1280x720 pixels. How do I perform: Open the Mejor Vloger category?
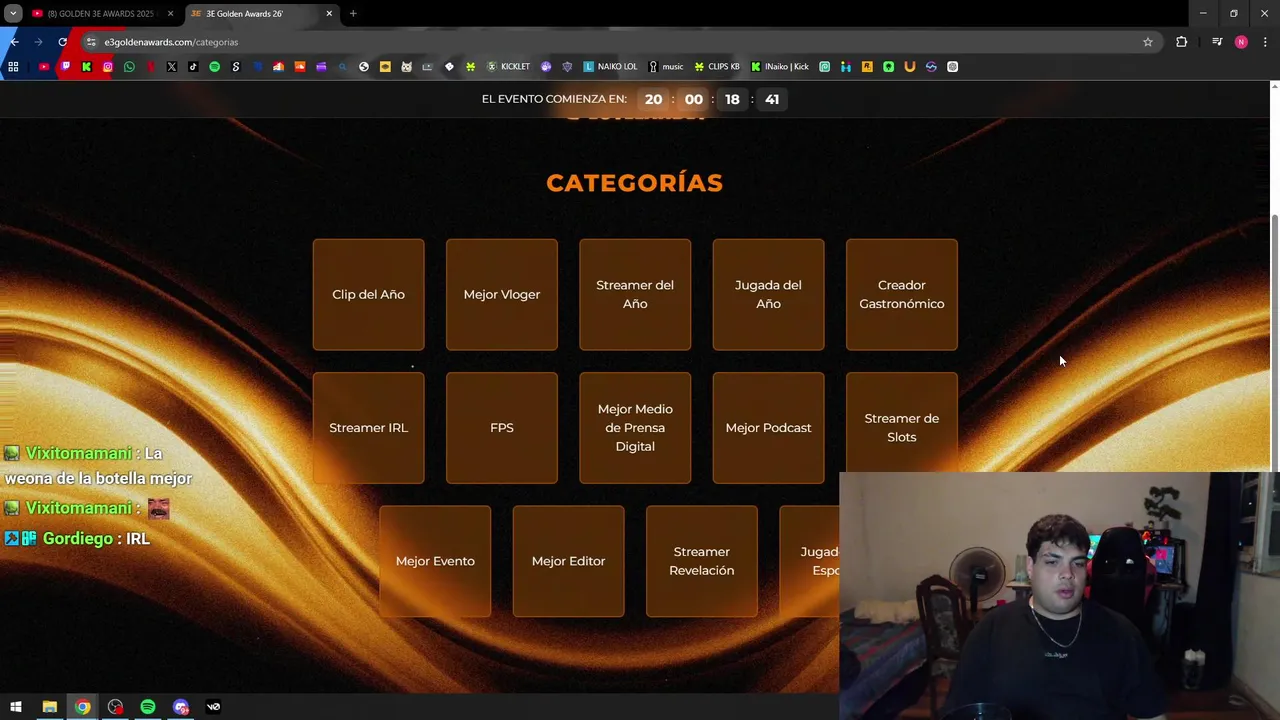[502, 294]
